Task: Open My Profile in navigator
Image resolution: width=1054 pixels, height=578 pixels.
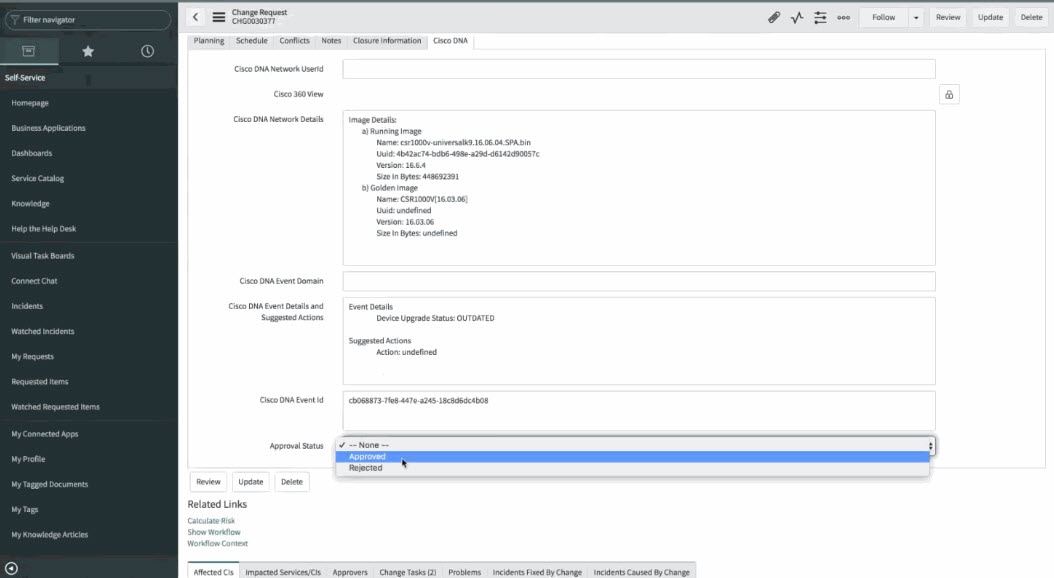Action: tap(28, 459)
